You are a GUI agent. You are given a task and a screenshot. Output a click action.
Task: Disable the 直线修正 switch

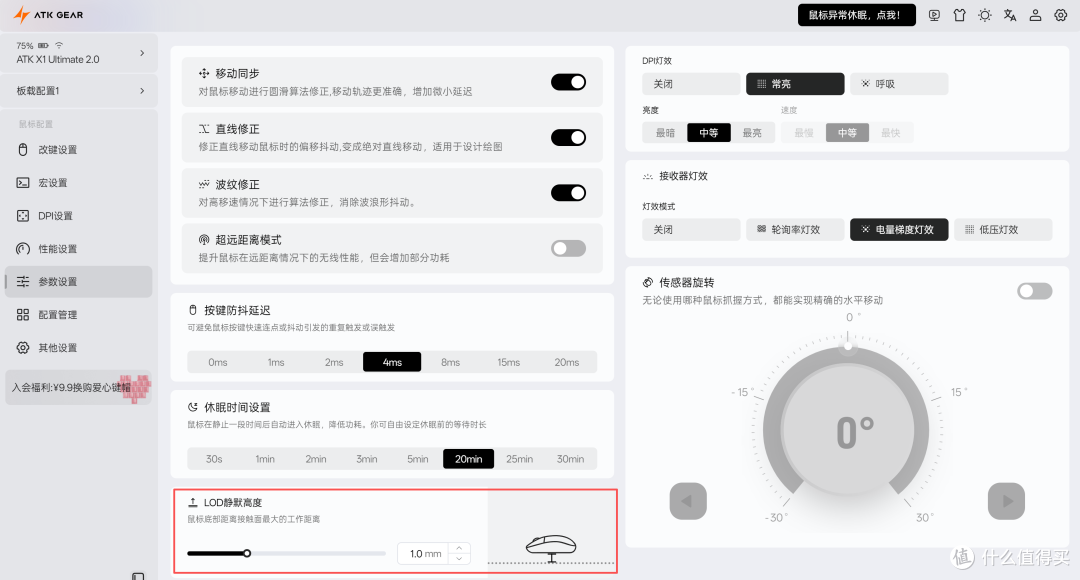[x=568, y=137]
